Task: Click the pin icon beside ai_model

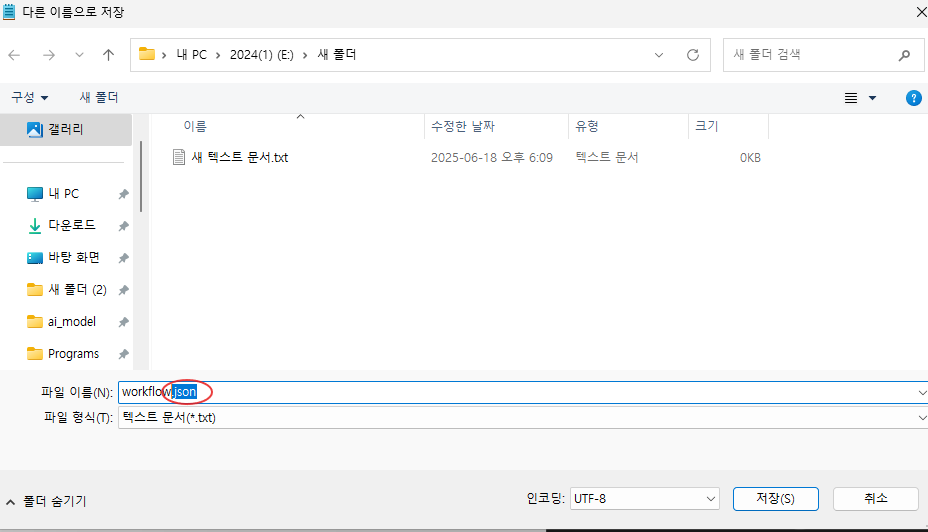Action: (x=123, y=322)
